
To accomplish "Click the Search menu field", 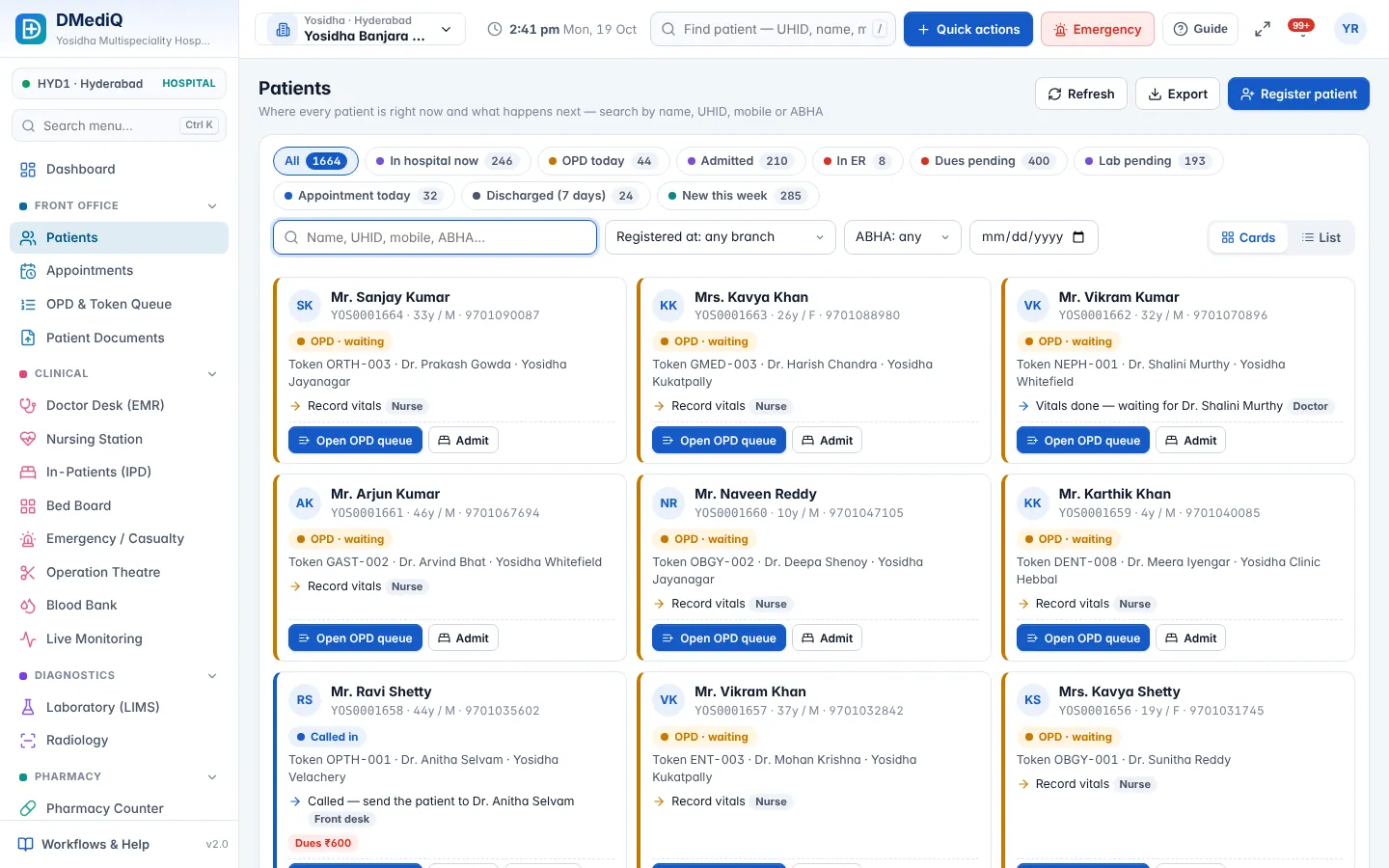I will [x=119, y=125].
